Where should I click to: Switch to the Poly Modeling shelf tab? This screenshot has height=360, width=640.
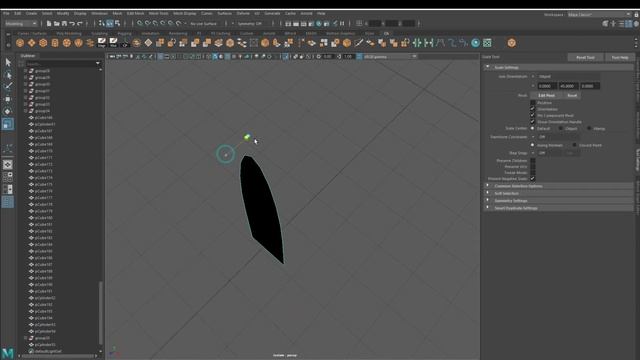point(69,33)
